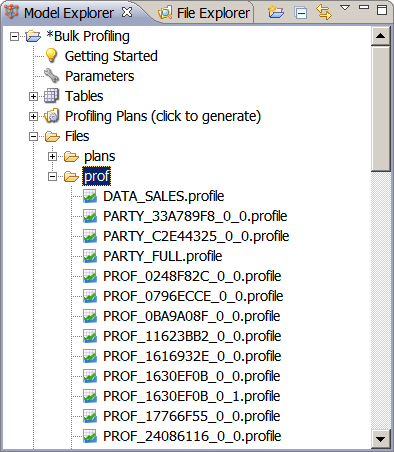Click the Parameters wrench icon

[52, 76]
